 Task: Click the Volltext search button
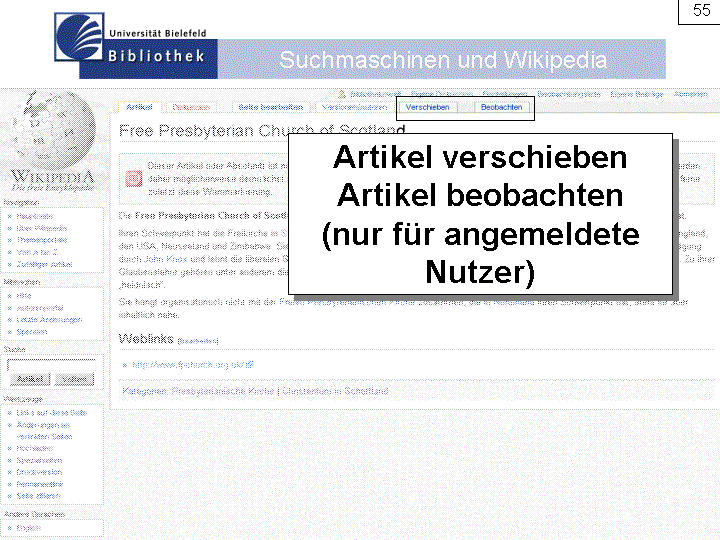click(x=74, y=379)
